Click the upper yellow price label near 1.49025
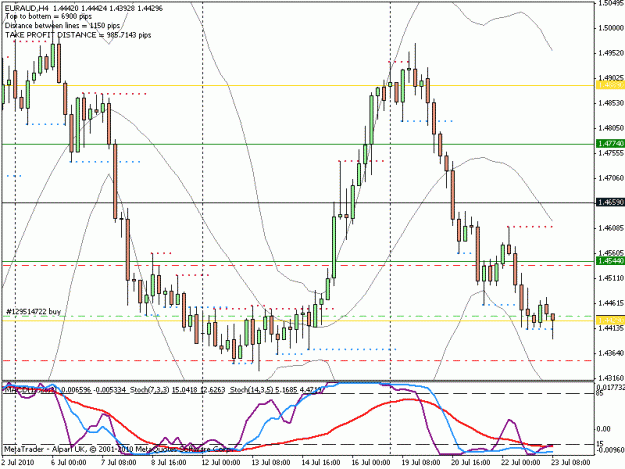The height and width of the screenshot is (469, 625). (610, 85)
